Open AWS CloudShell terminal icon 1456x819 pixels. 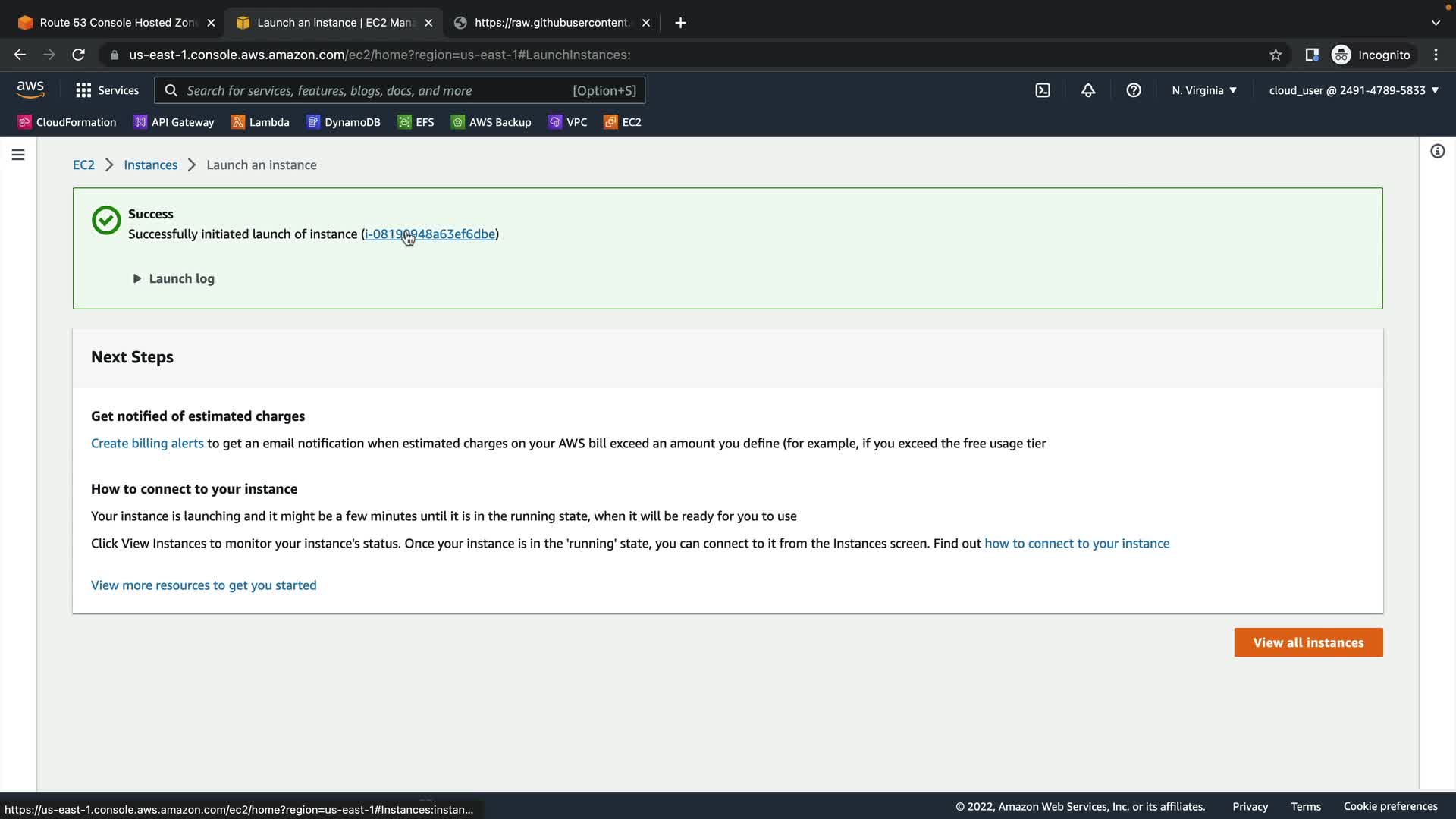point(1043,90)
